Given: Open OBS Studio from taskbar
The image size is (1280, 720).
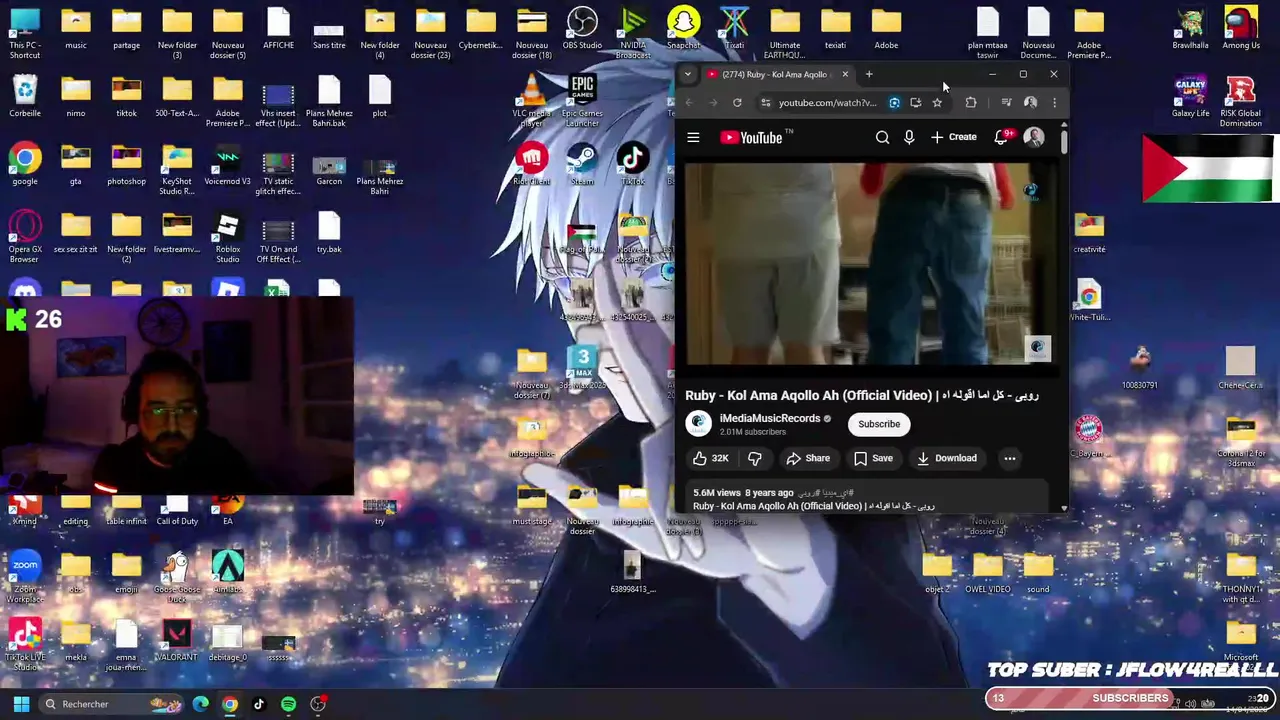Looking at the screenshot, I should [x=318, y=704].
